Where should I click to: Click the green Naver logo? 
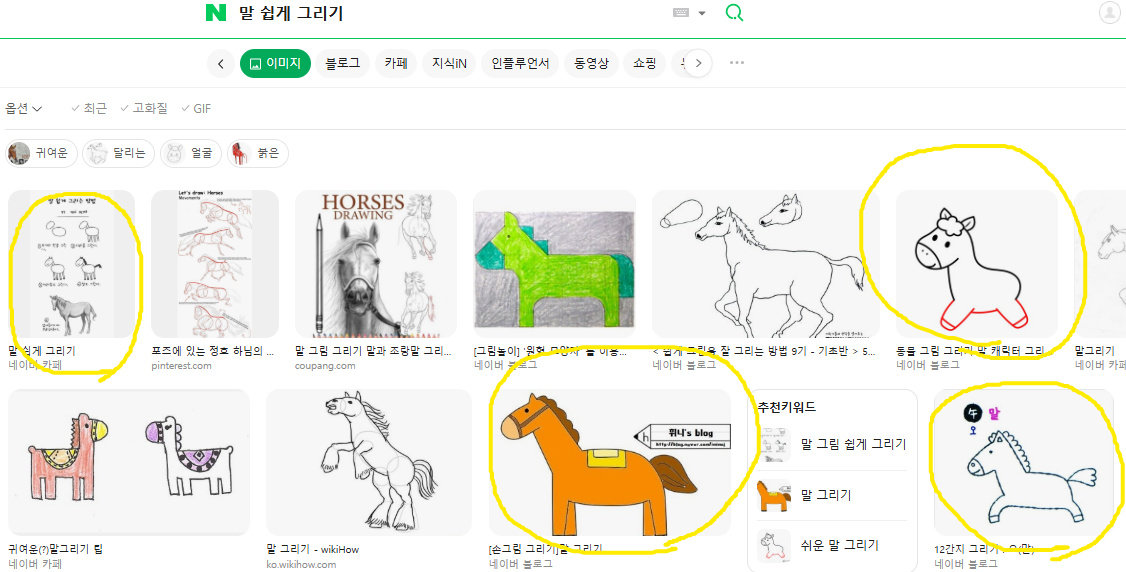[215, 13]
